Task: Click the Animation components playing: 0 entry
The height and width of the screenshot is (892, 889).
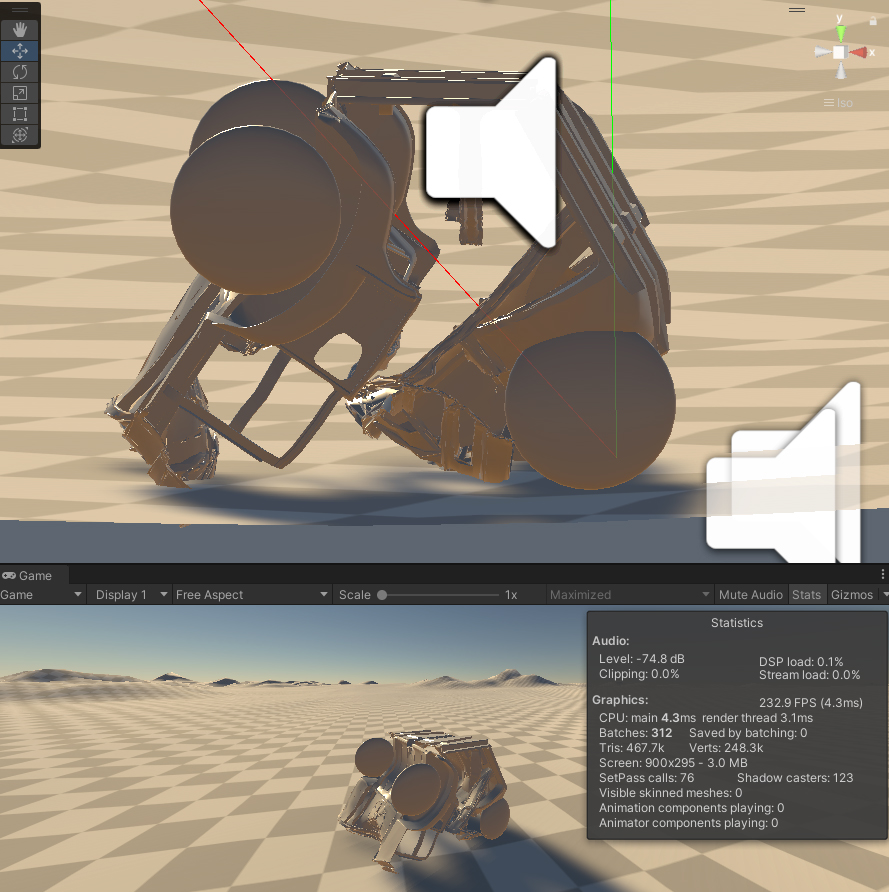Action: point(691,808)
